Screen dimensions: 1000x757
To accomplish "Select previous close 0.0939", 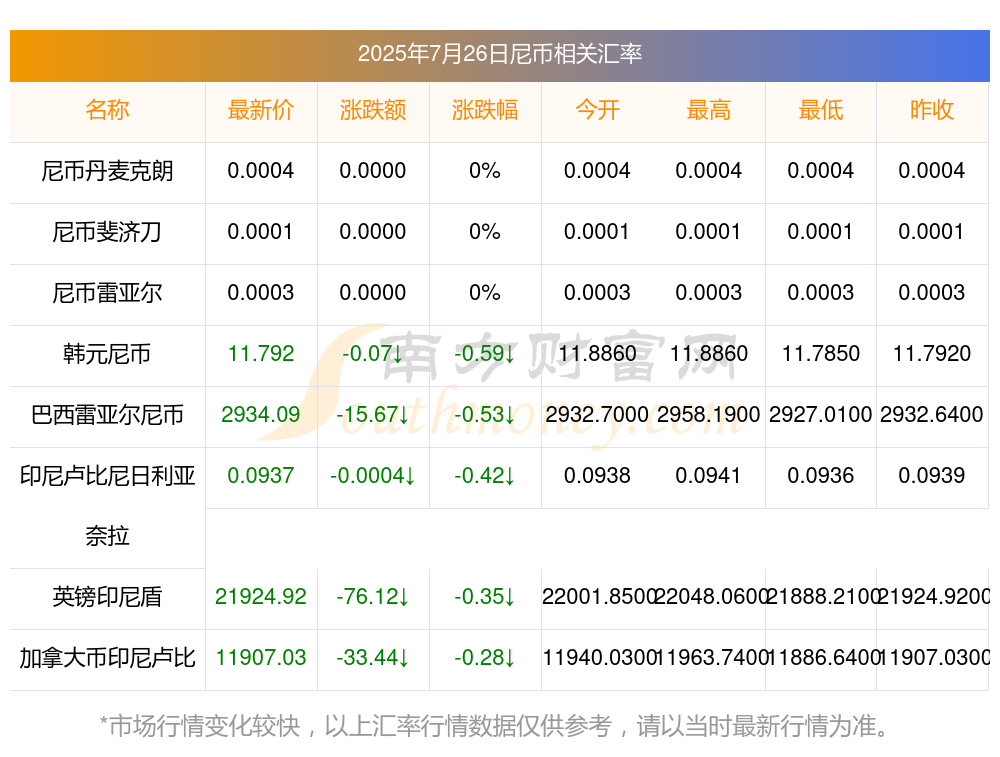I will (x=932, y=476).
